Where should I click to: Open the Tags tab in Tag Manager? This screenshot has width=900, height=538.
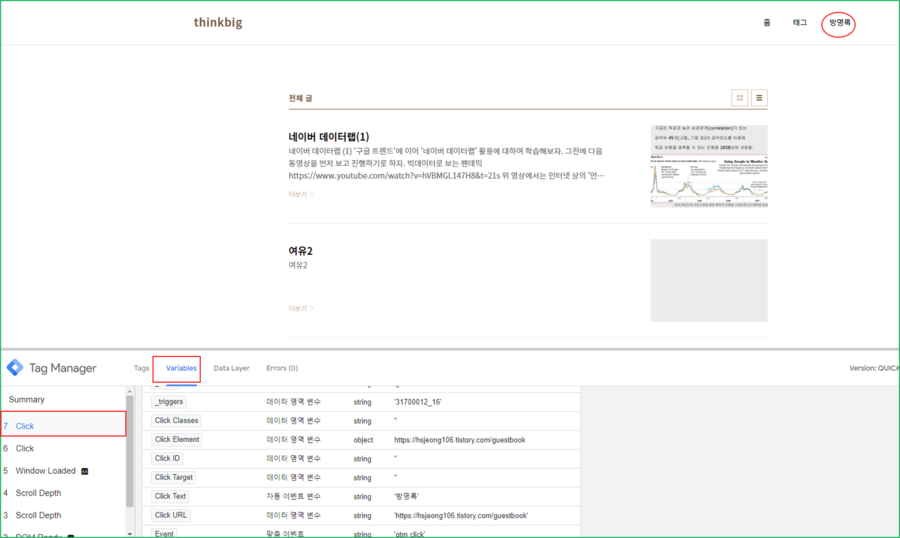tap(141, 368)
